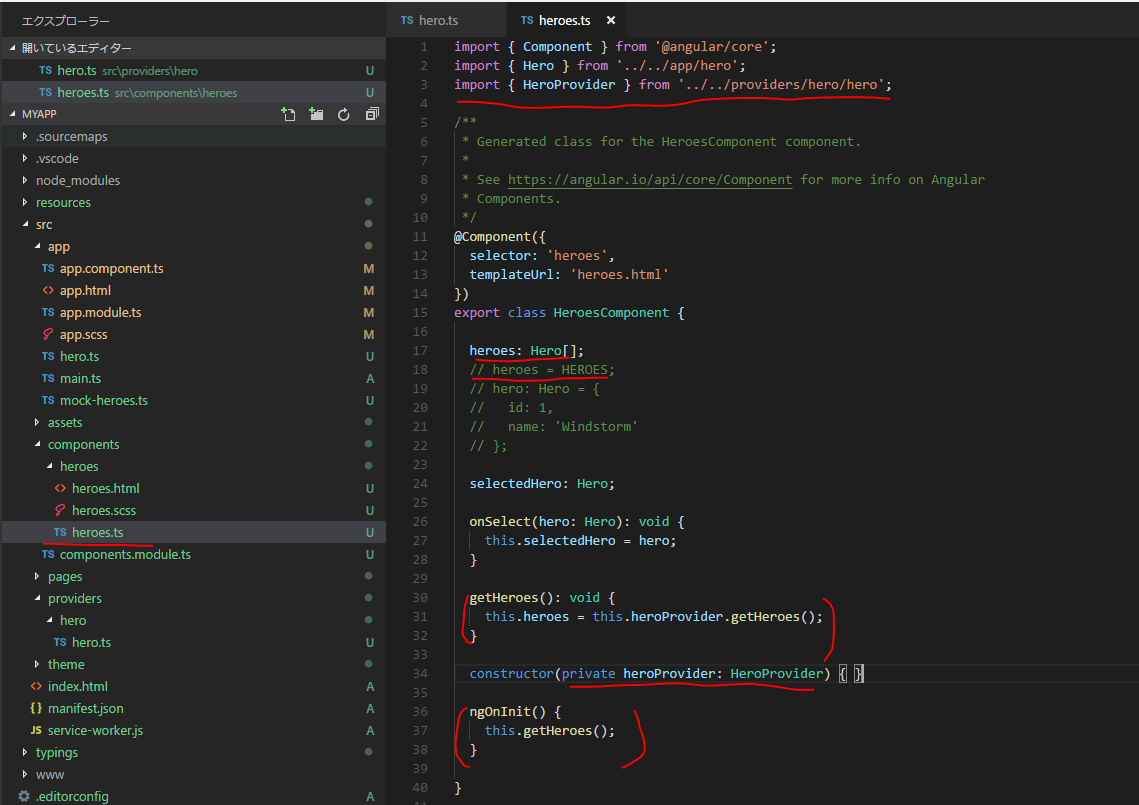Click the HeroProvider type in the constructor

point(777,673)
